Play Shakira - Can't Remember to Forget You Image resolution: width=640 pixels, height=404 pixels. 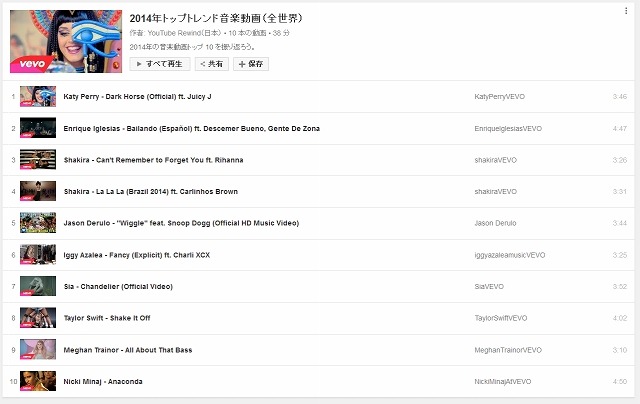click(153, 160)
